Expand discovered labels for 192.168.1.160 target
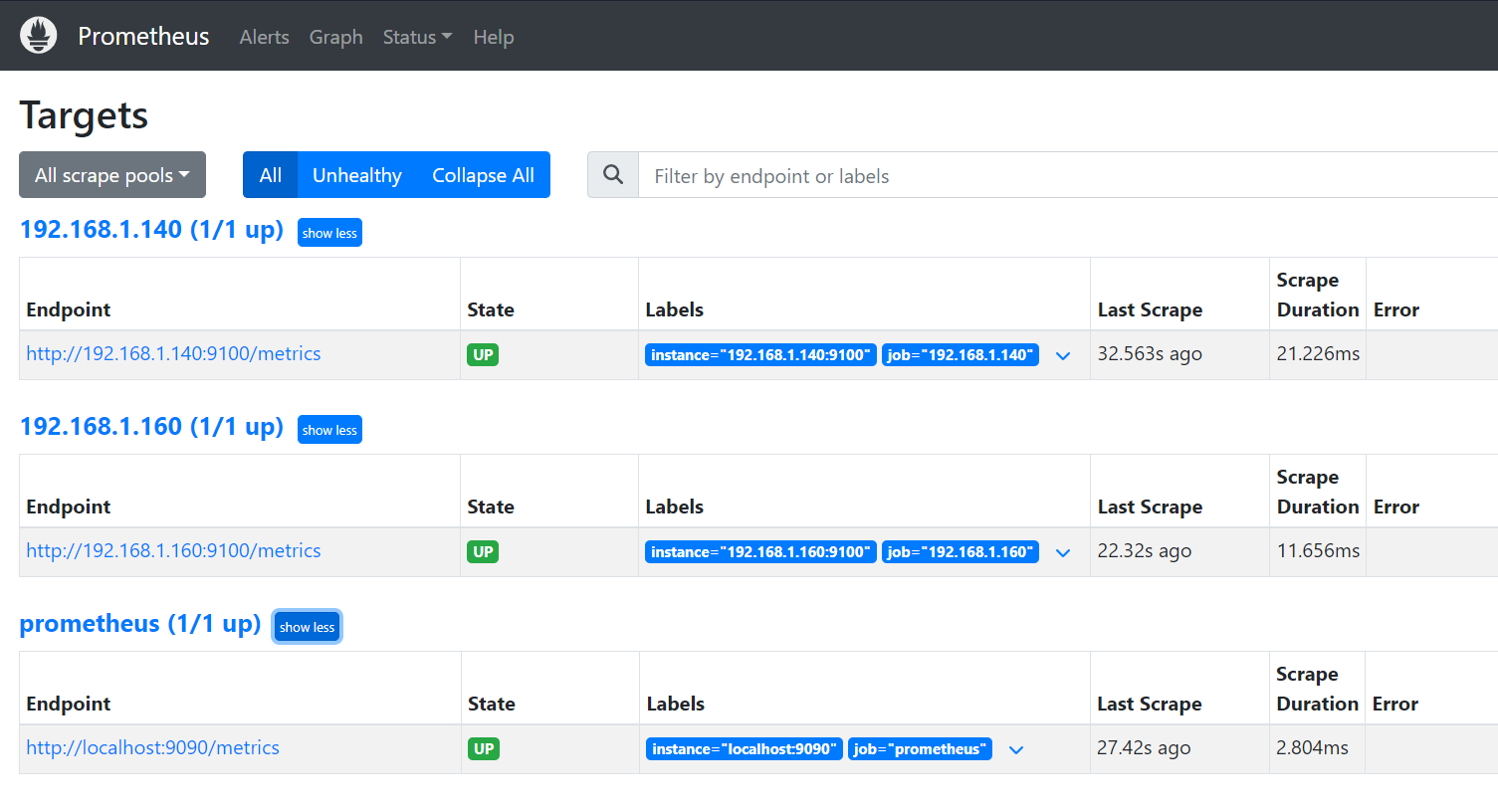The width and height of the screenshot is (1498, 812). tap(1063, 553)
